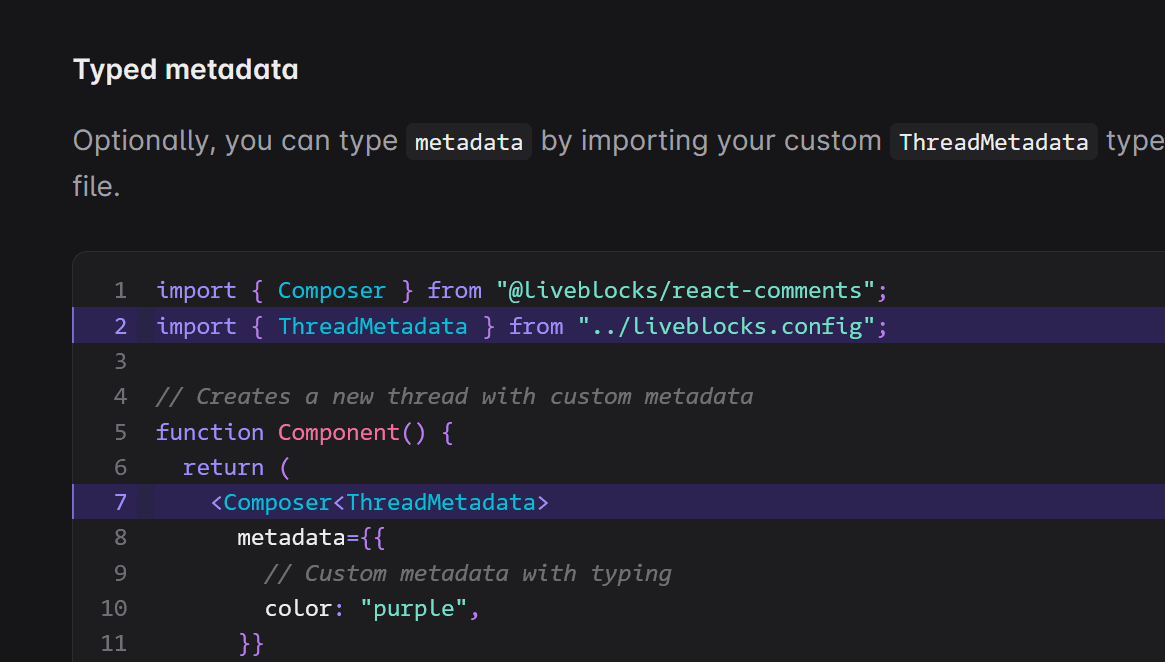Click the 'function' keyword on line 5

click(210, 432)
